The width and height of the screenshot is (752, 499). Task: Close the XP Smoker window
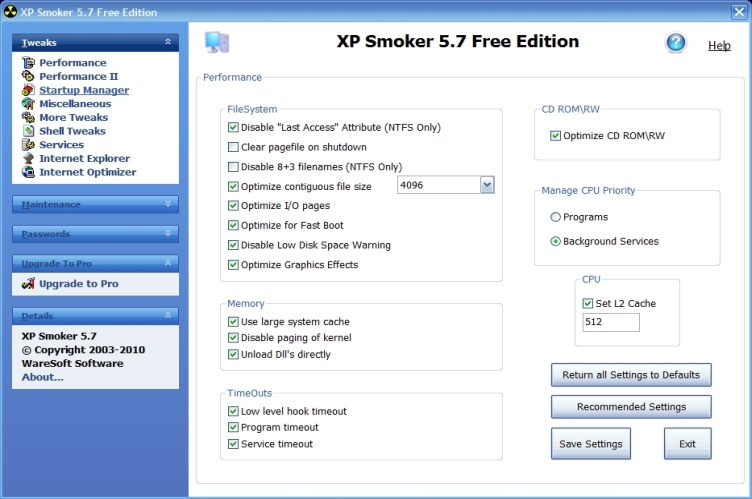[739, 12]
